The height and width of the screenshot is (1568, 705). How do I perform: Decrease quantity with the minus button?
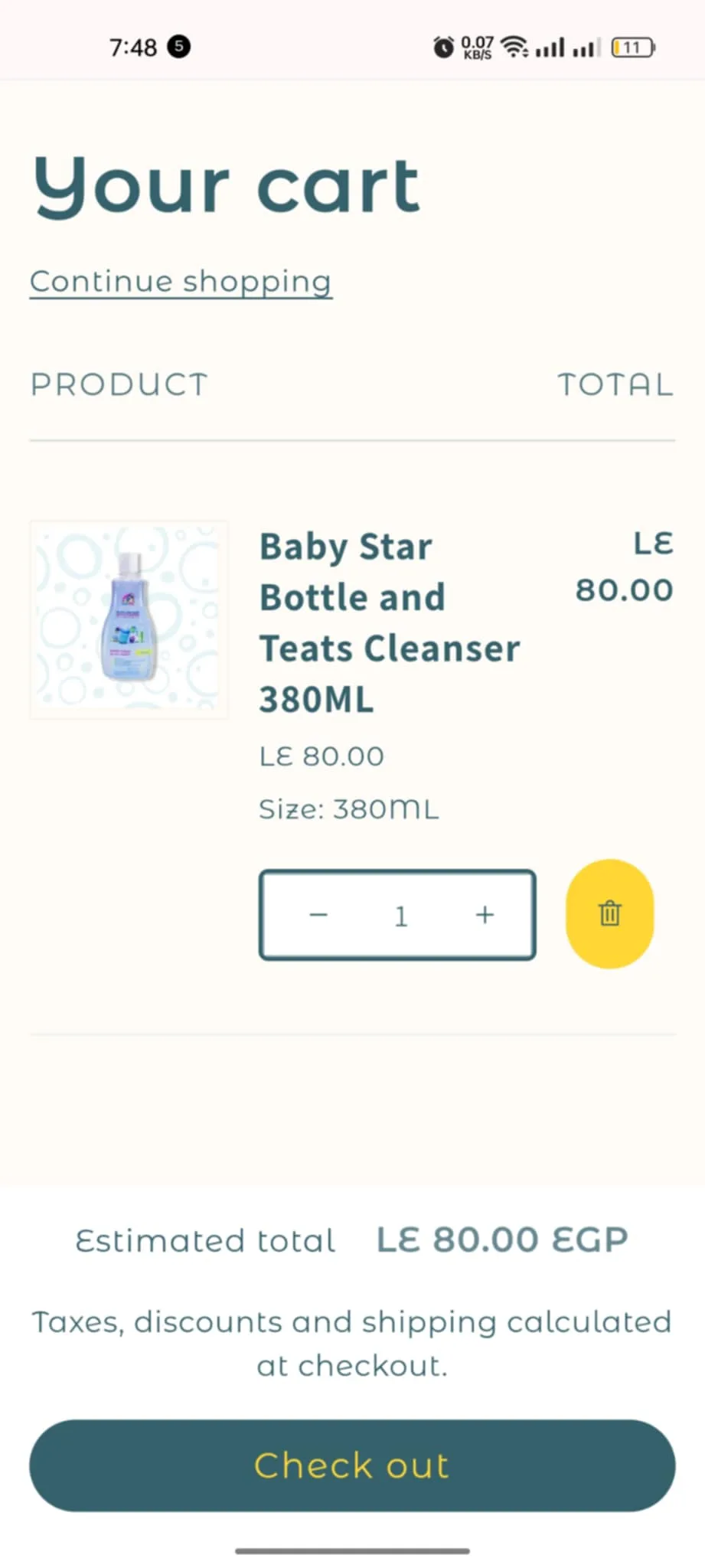(318, 915)
